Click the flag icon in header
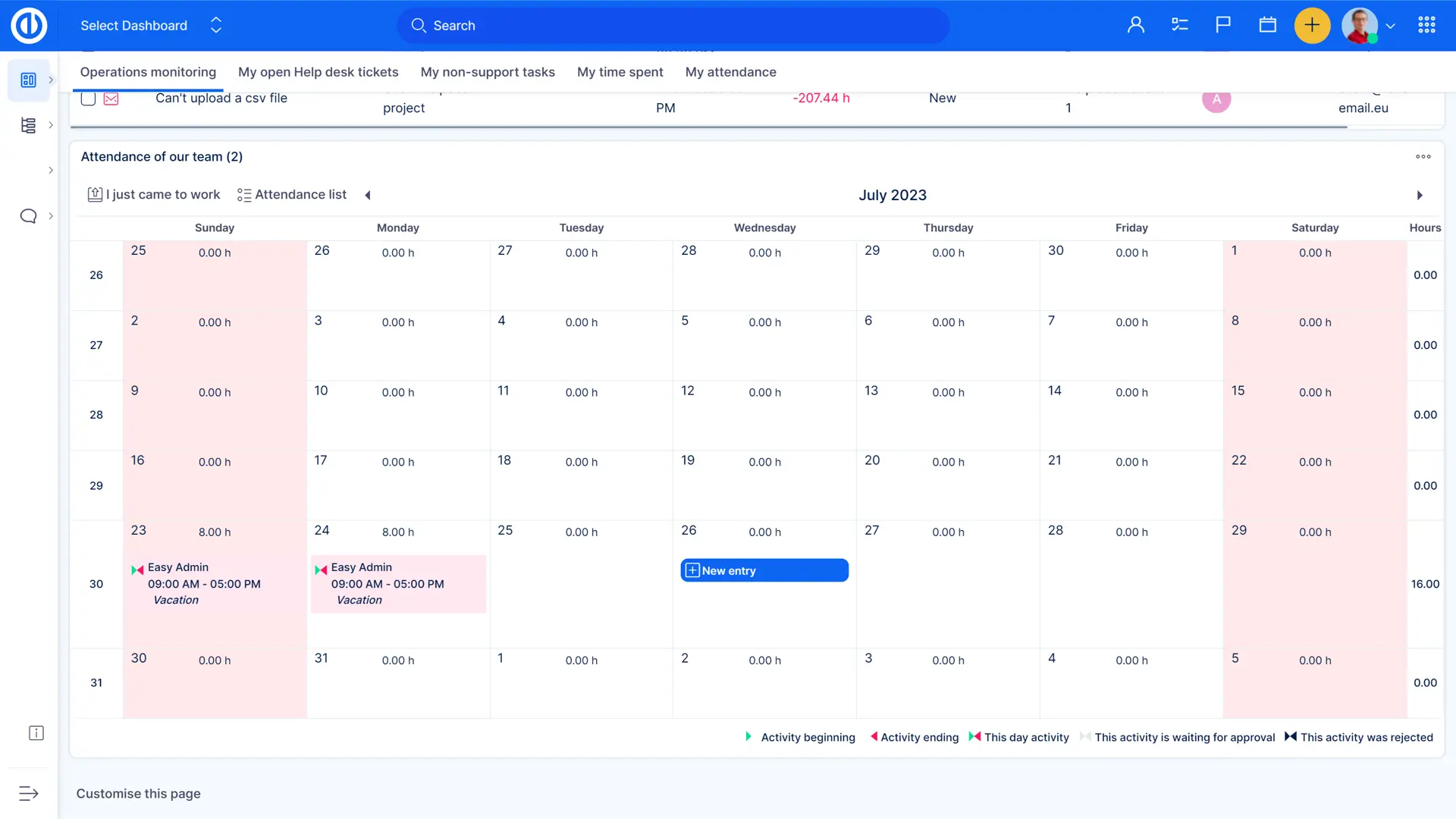The image size is (1456, 819). (x=1222, y=25)
